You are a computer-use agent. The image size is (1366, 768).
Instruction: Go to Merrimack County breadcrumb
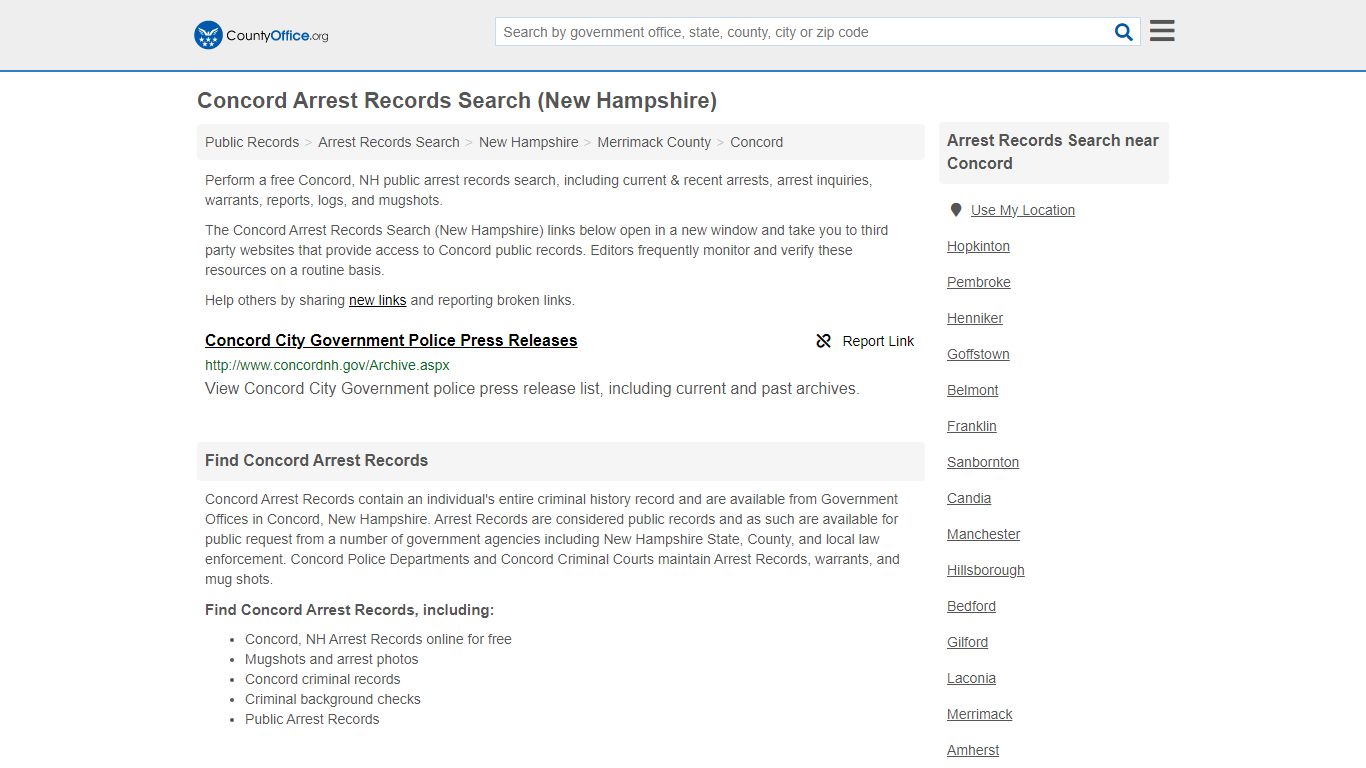pos(654,142)
